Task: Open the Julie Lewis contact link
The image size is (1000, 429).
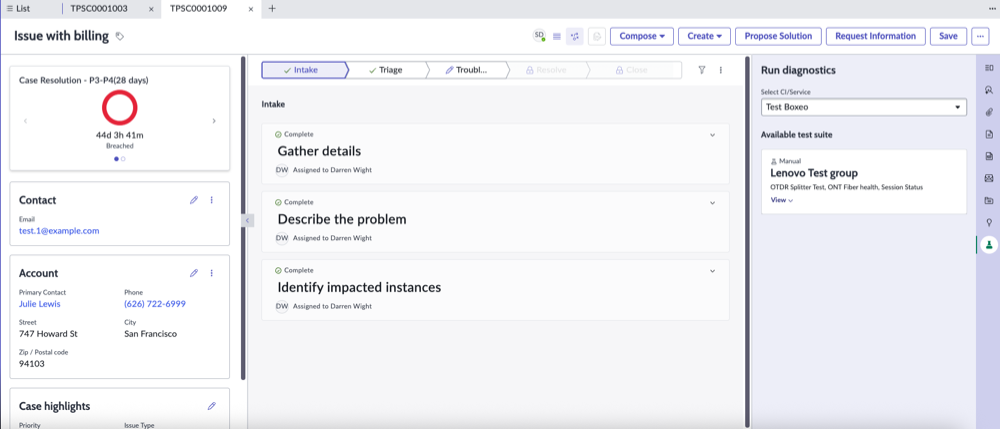Action: click(x=40, y=304)
